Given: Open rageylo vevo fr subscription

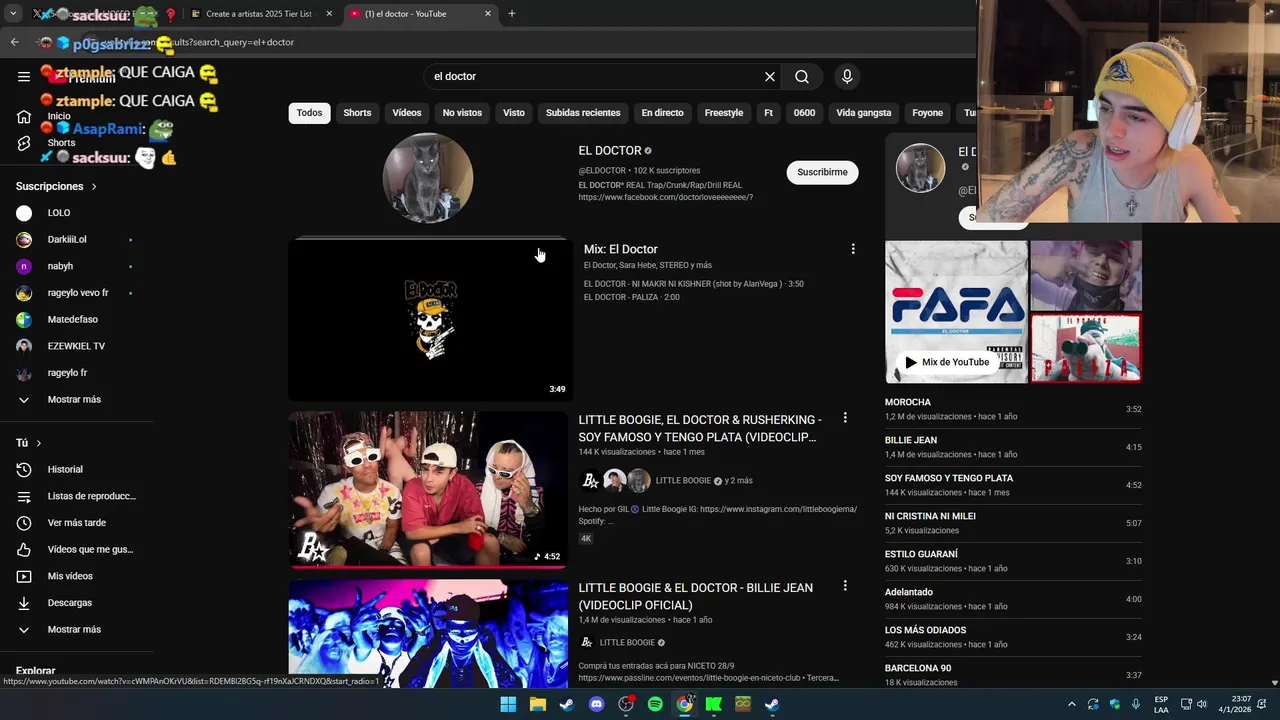Looking at the screenshot, I should pos(77,293).
